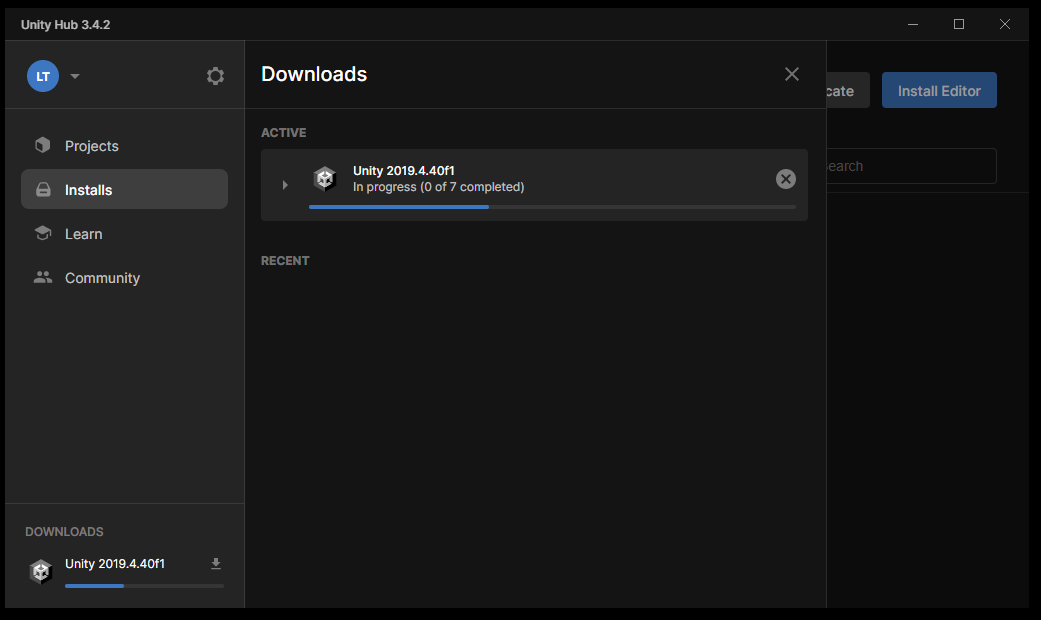The width and height of the screenshot is (1041, 620).
Task: Click the Installs drive icon
Action: [43, 190]
